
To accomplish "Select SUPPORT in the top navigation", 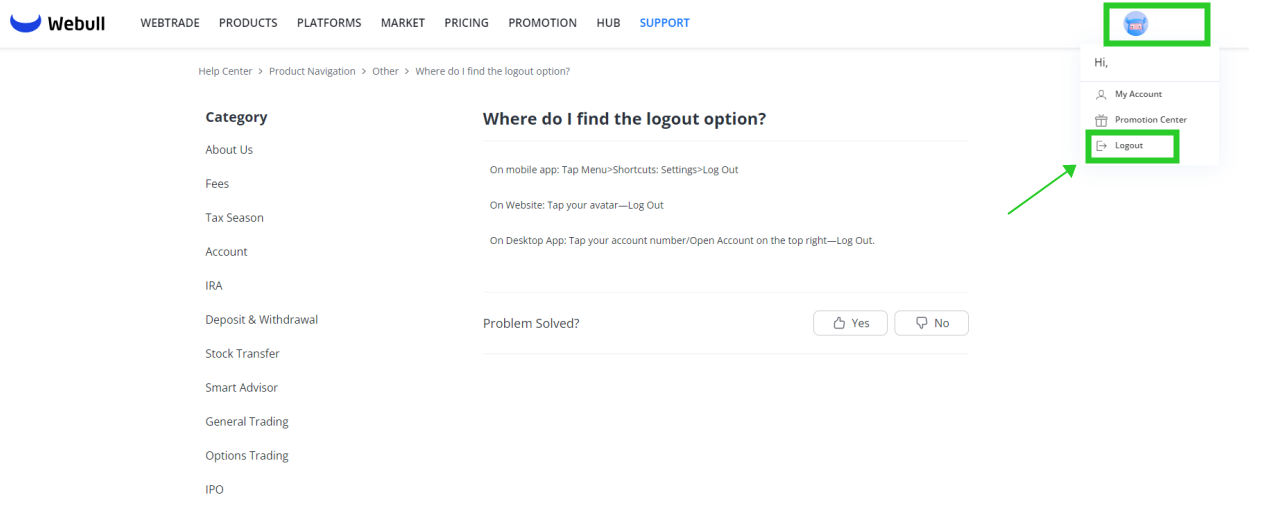I will 664,23.
